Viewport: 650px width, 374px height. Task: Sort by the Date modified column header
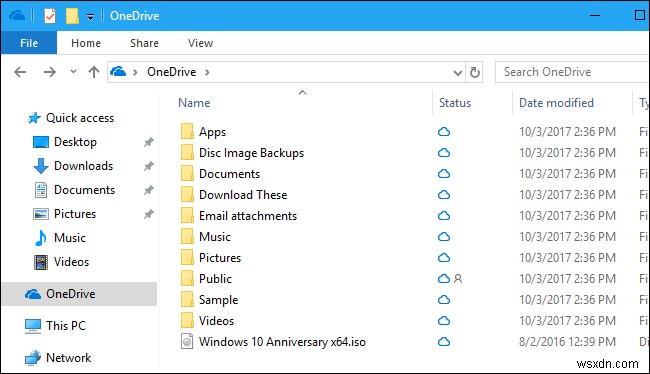[x=556, y=103]
